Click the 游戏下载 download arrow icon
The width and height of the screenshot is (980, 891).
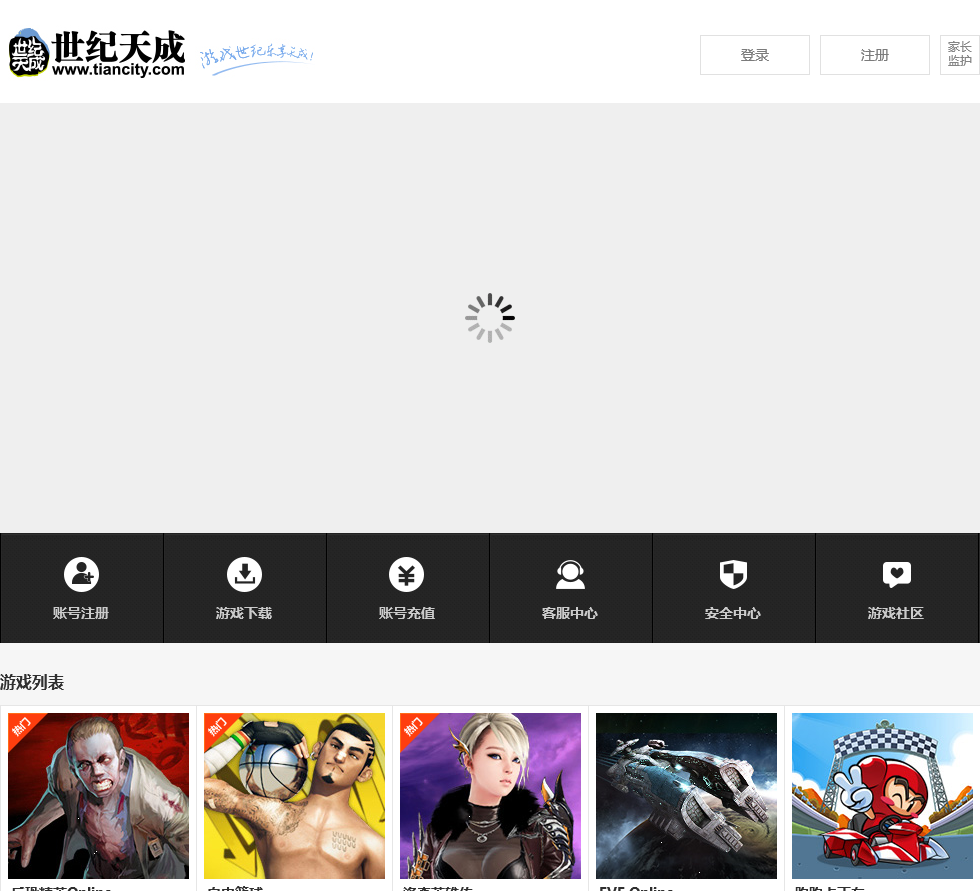coord(244,574)
